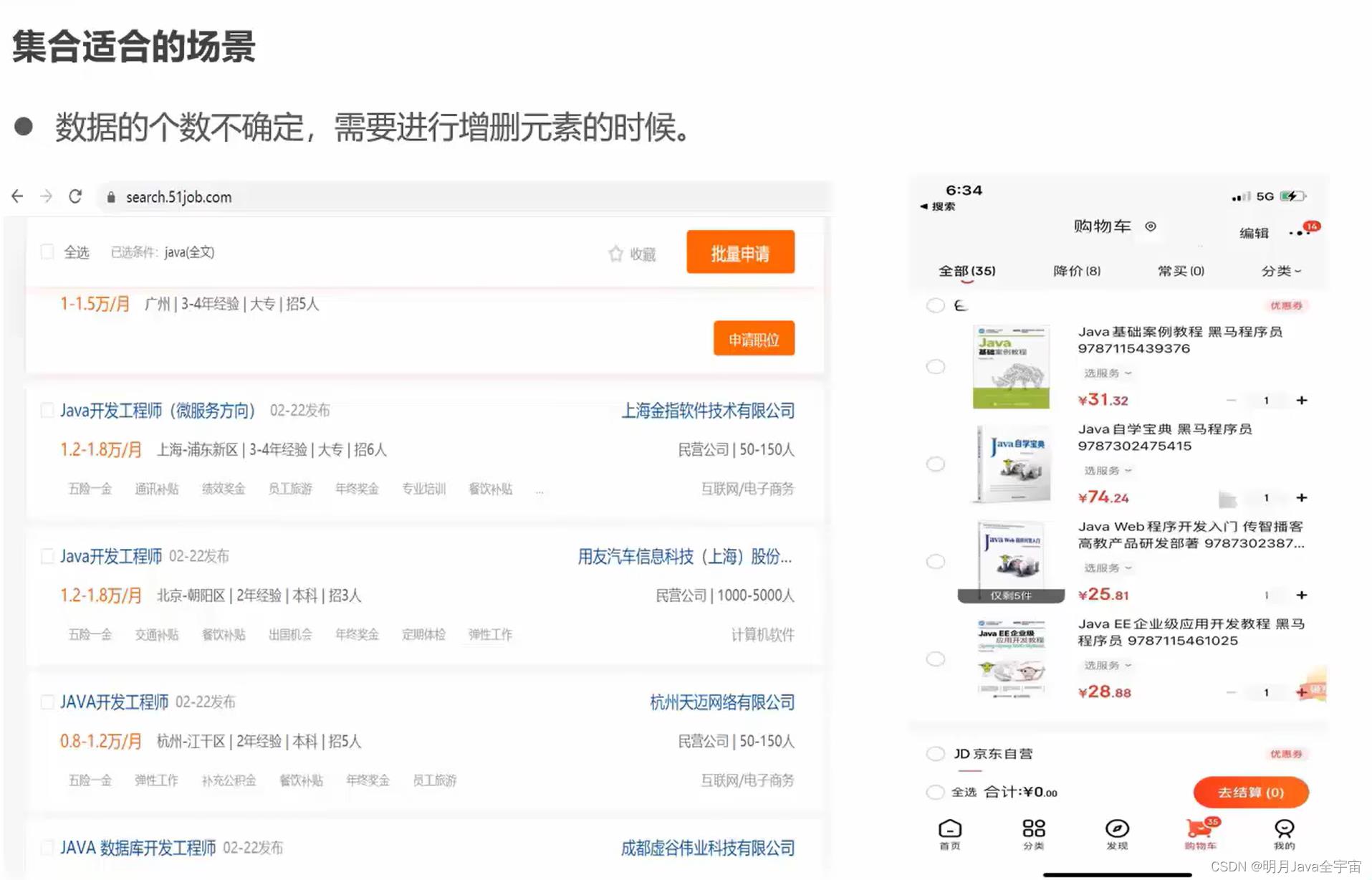Tap the back arrow beside 搜索

coord(924,206)
